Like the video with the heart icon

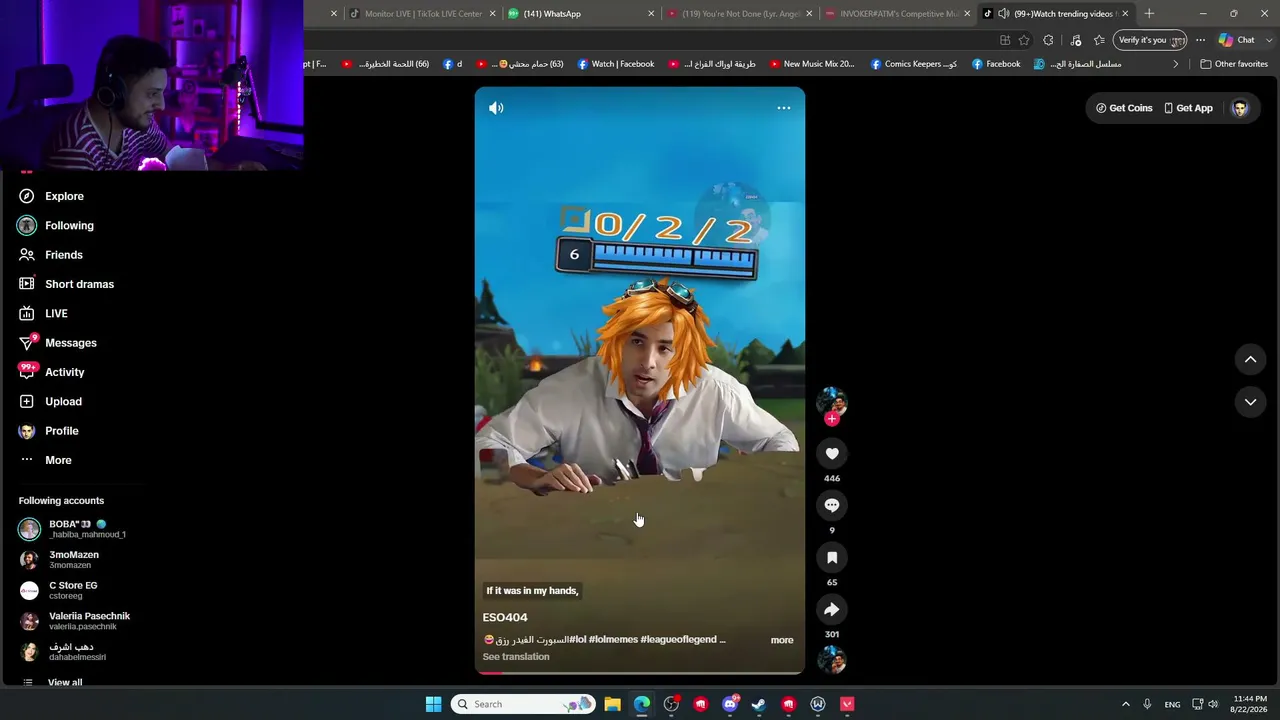point(832,454)
